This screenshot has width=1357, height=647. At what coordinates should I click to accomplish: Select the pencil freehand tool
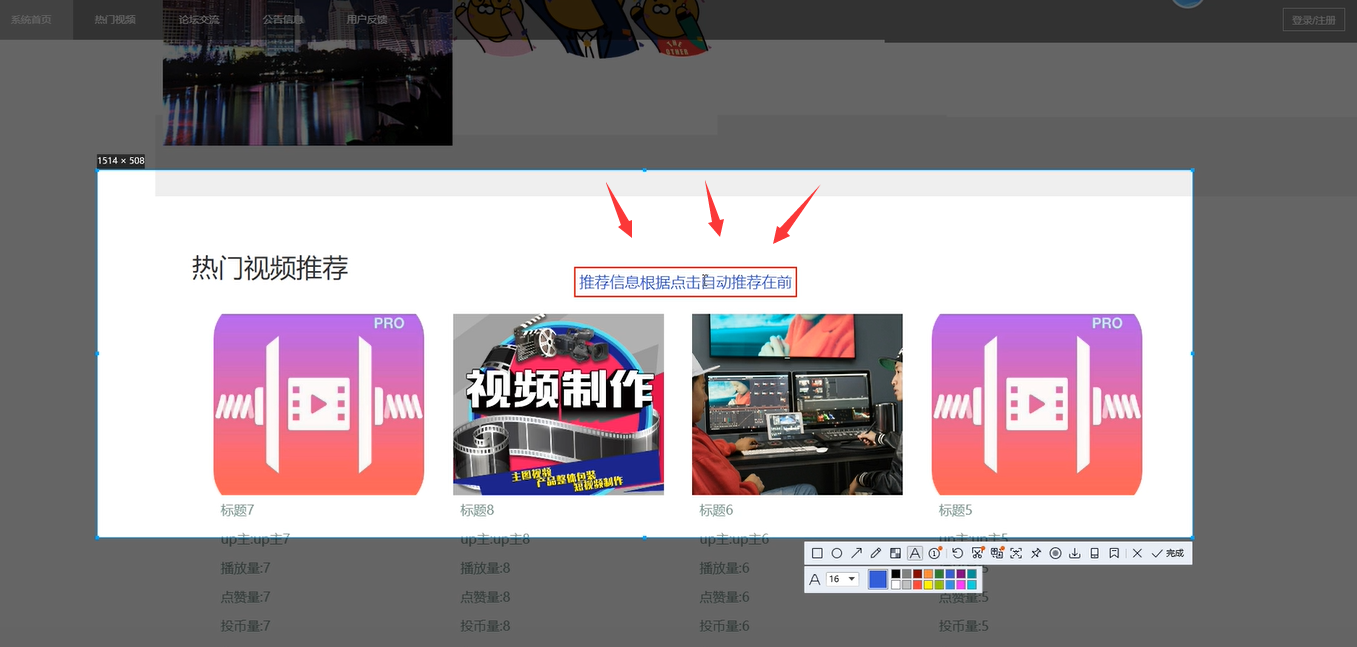pyautogui.click(x=876, y=553)
